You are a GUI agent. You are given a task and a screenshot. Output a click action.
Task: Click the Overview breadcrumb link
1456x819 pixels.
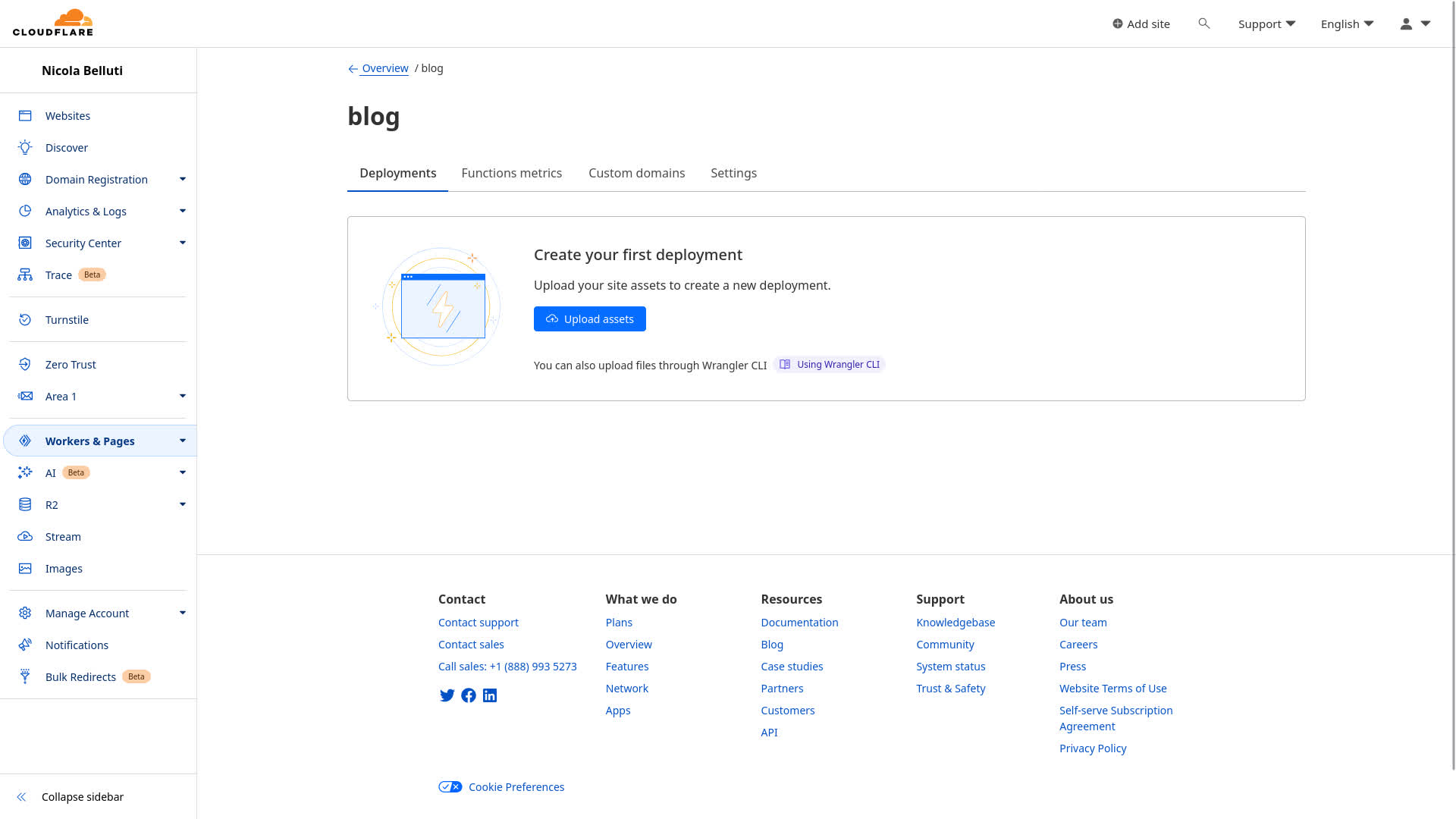click(x=385, y=68)
